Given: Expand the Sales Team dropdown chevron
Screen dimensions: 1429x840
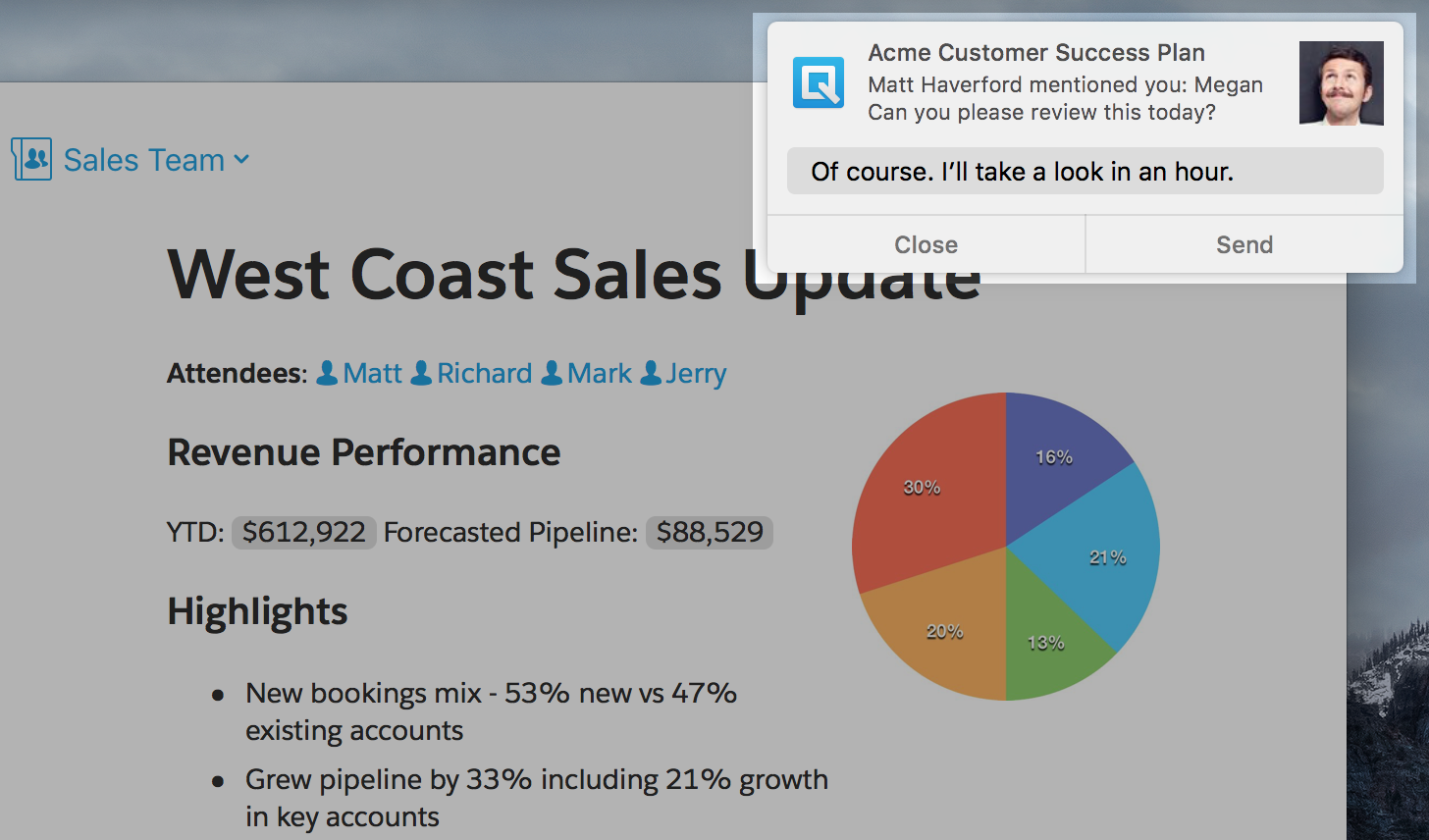Looking at the screenshot, I should point(241,160).
